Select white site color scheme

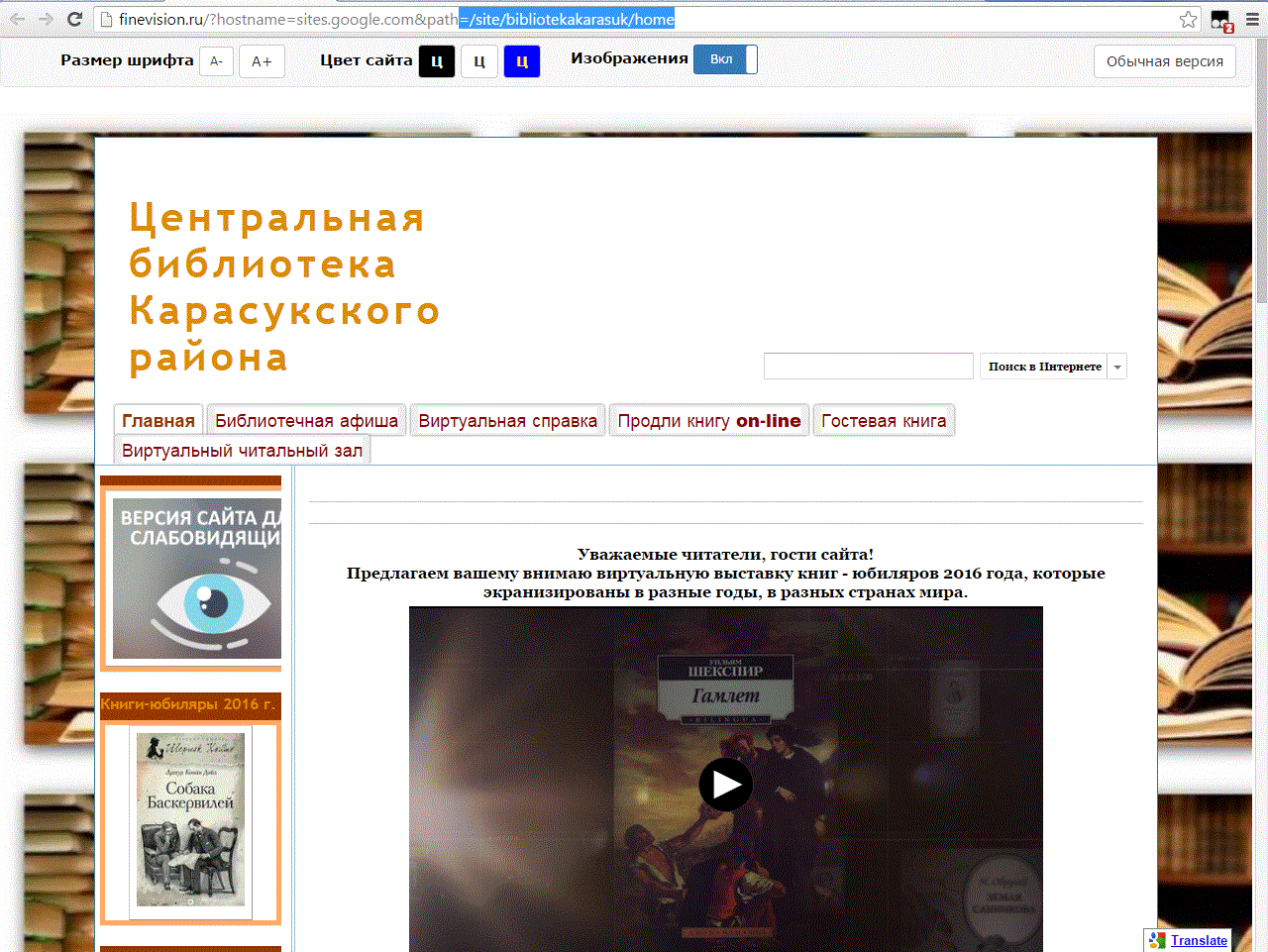tap(479, 61)
